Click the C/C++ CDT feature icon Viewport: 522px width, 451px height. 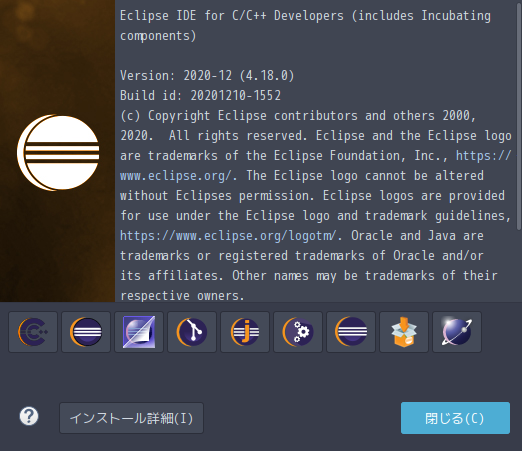pyautogui.click(x=33, y=332)
